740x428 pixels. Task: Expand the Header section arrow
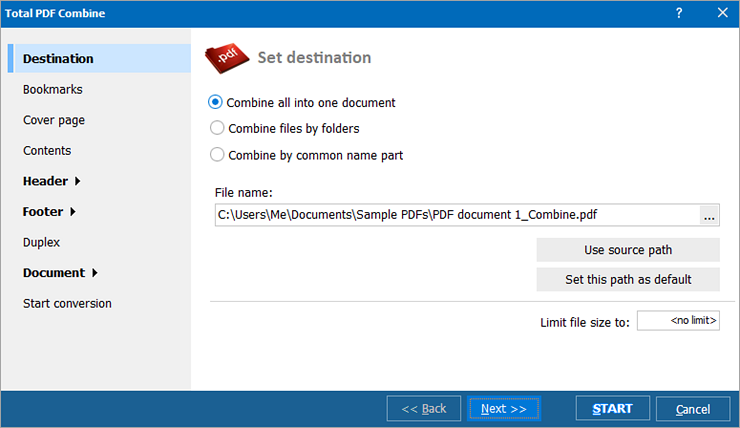pos(78,182)
